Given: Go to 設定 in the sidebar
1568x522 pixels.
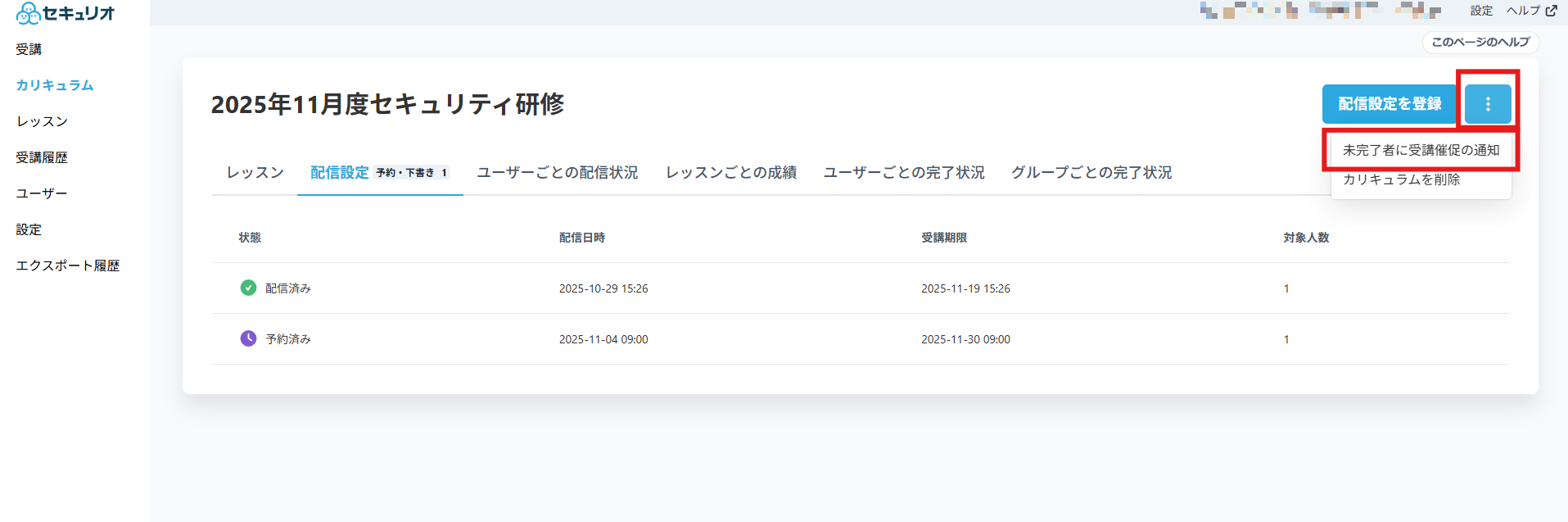Looking at the screenshot, I should [29, 229].
